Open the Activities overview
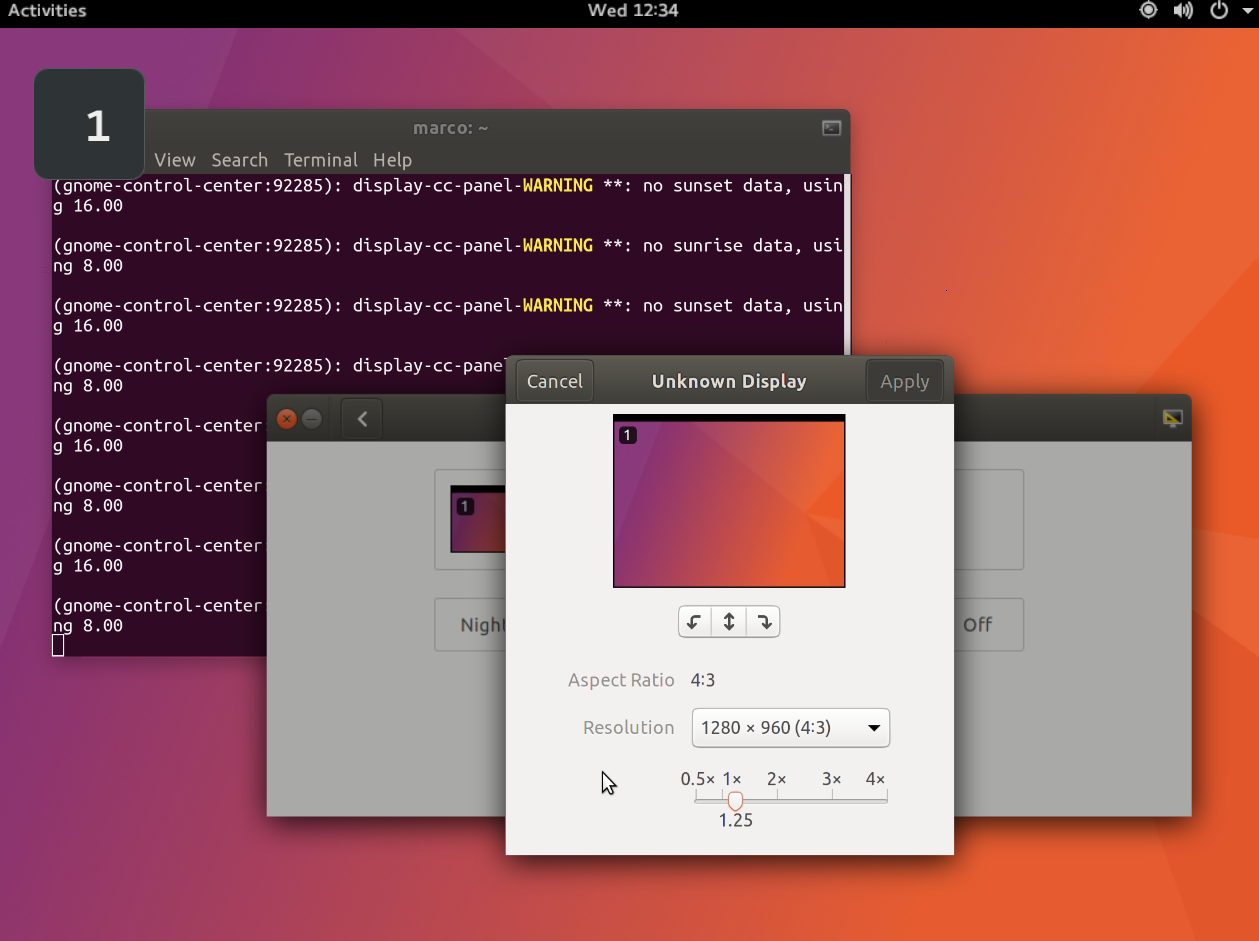Screen dimensions: 1259x941 click(x=47, y=11)
